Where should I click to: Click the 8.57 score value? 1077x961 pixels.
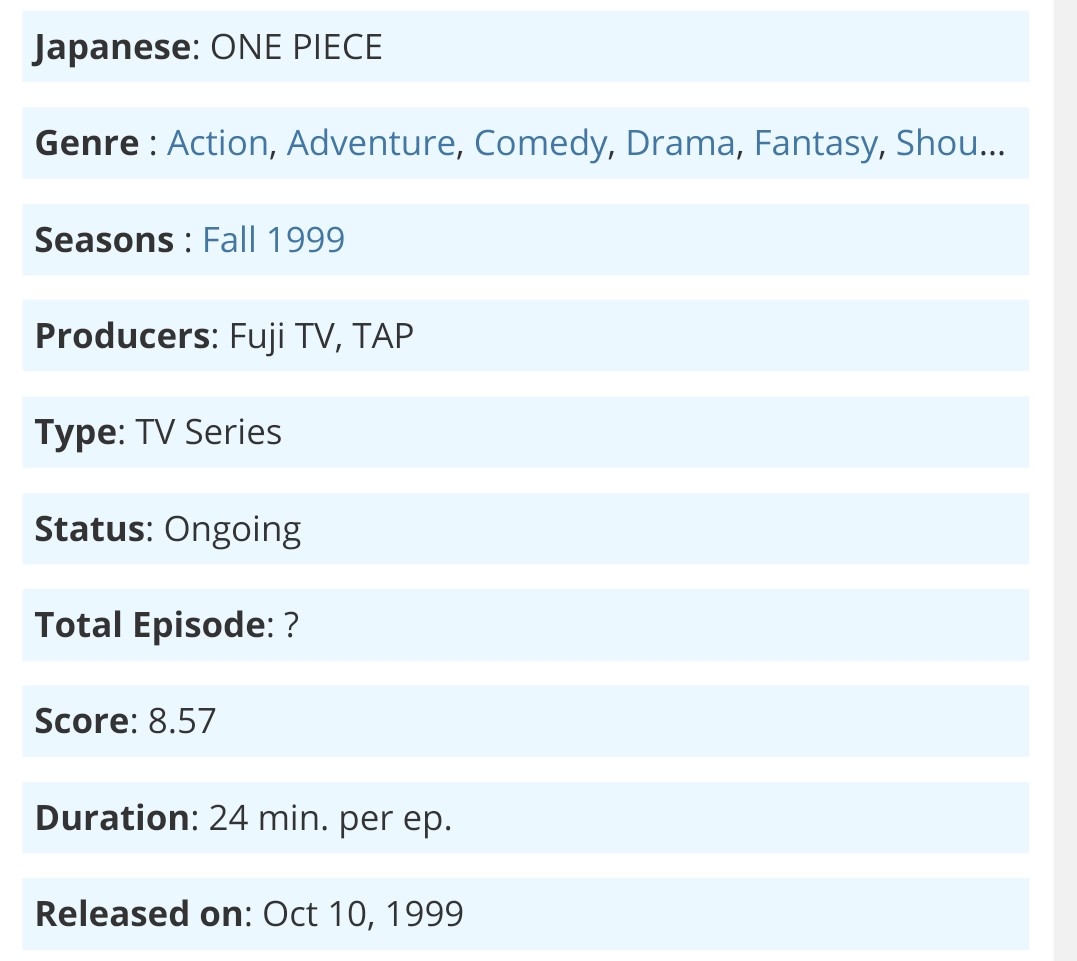[x=182, y=721]
